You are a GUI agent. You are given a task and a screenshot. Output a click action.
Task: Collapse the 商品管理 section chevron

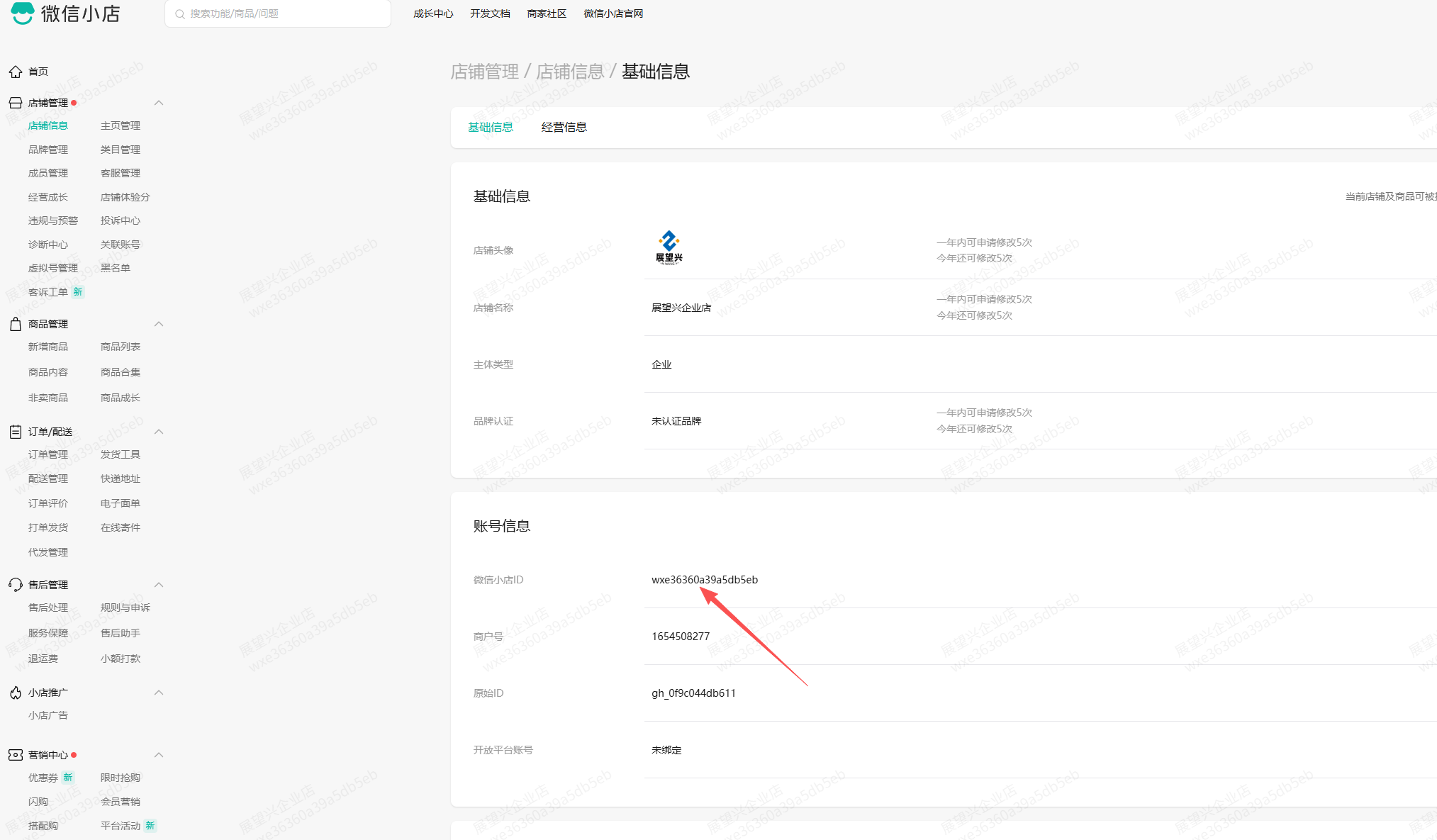point(159,324)
